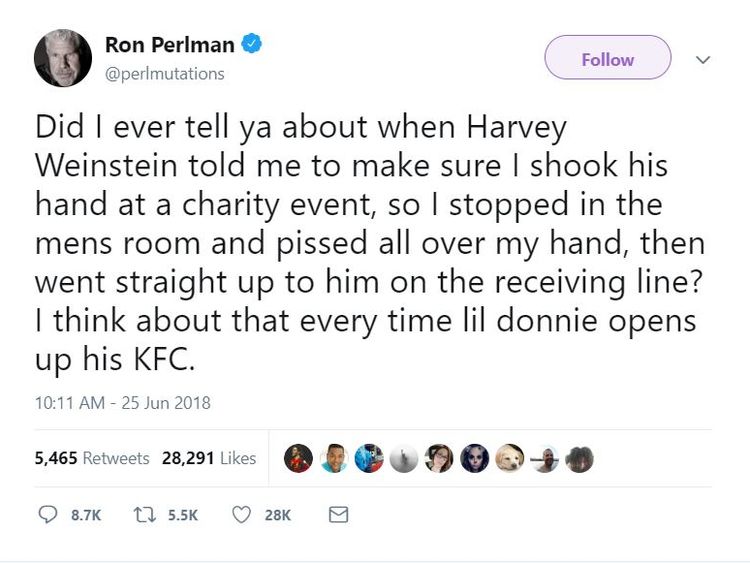Image resolution: width=750 pixels, height=563 pixels.
Task: Open the tweet options chevron menu
Action: (x=703, y=60)
